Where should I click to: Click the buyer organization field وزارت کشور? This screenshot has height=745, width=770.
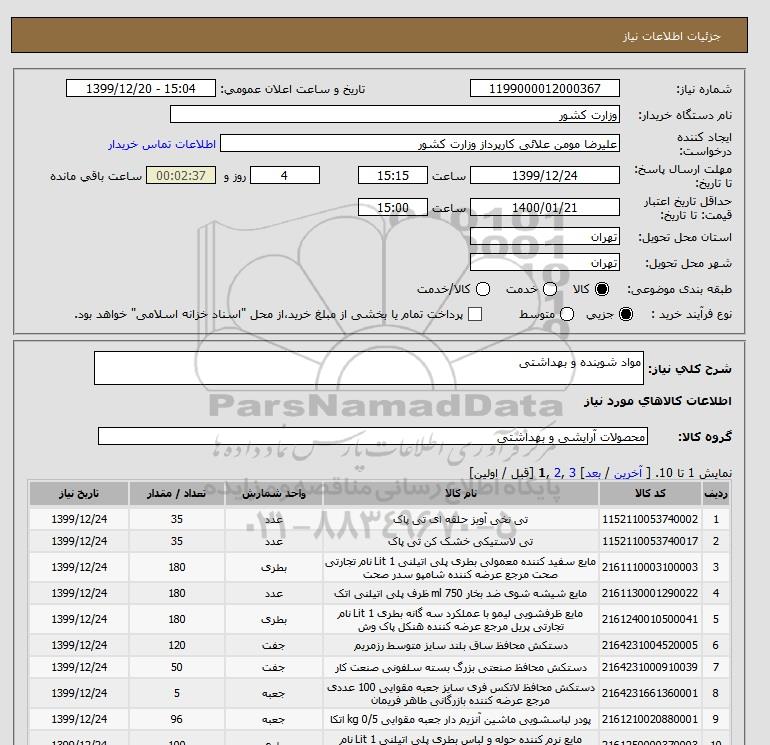click(x=394, y=114)
